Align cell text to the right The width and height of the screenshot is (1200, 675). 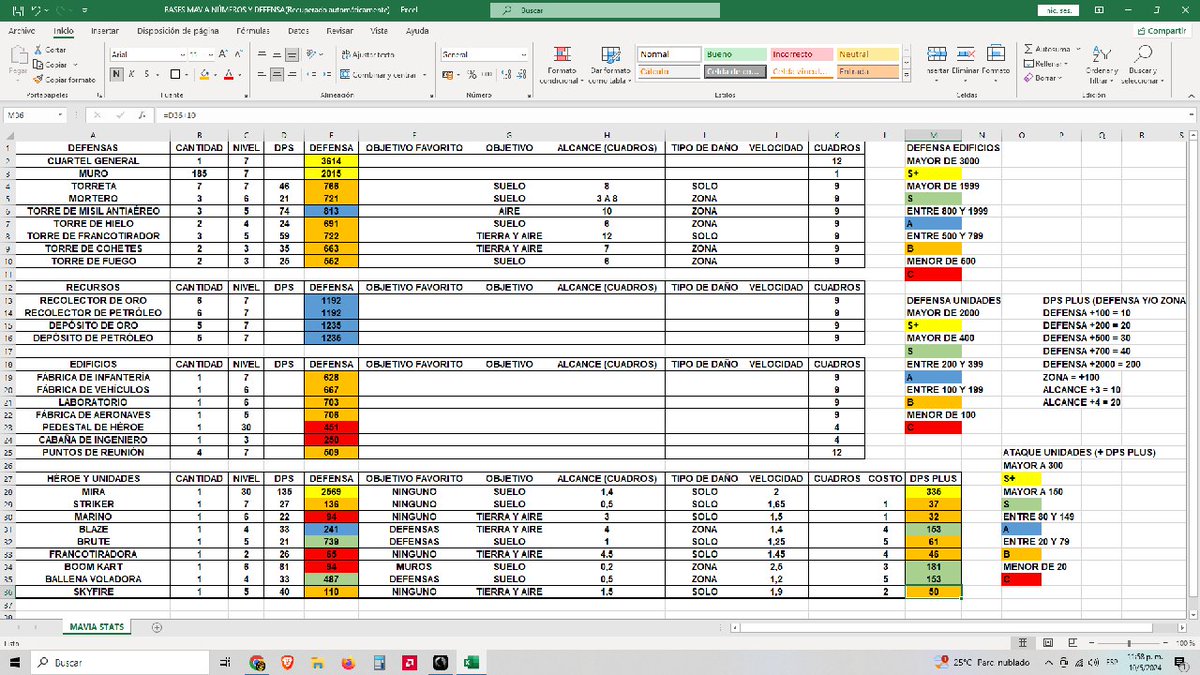pyautogui.click(x=290, y=74)
